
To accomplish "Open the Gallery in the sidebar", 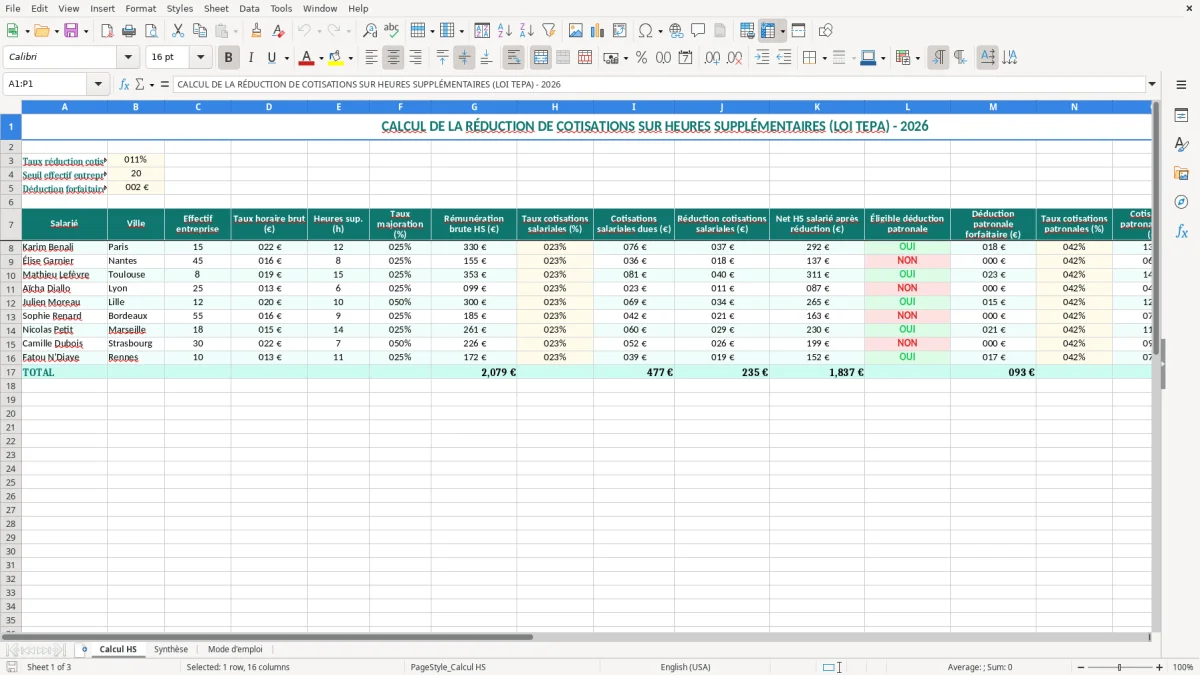I will (x=1181, y=174).
